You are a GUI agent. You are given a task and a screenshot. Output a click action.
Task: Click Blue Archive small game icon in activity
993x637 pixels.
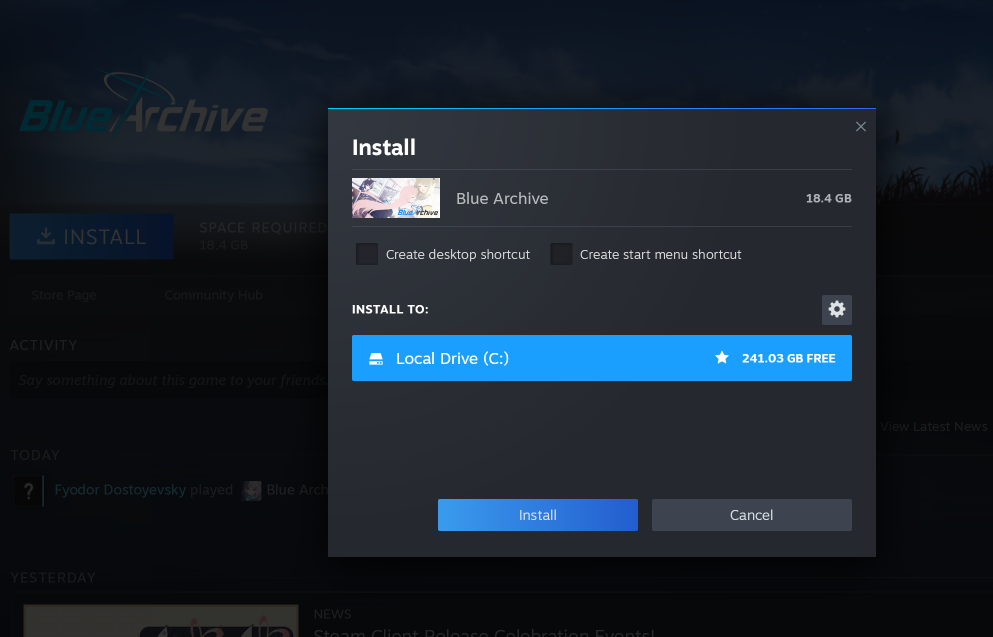point(251,491)
